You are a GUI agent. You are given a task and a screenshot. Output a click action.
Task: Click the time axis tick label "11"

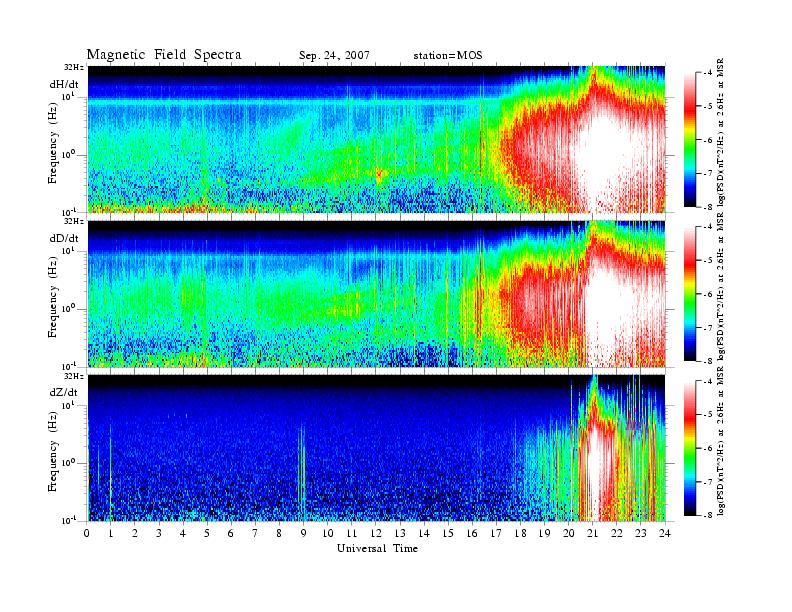352,533
